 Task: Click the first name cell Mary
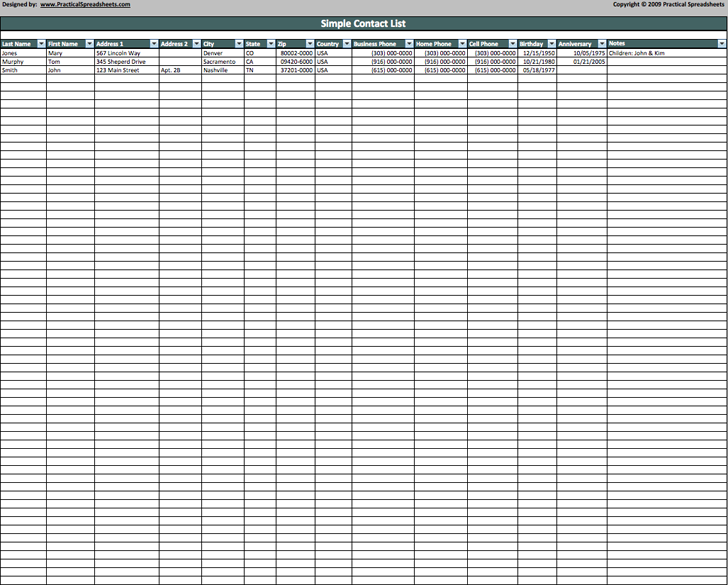click(71, 53)
